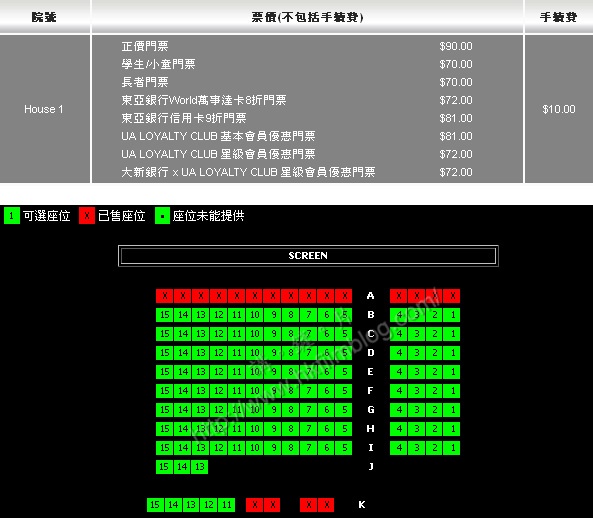Select seat I4 in row I
This screenshot has width=593, height=518.
pos(399,448)
